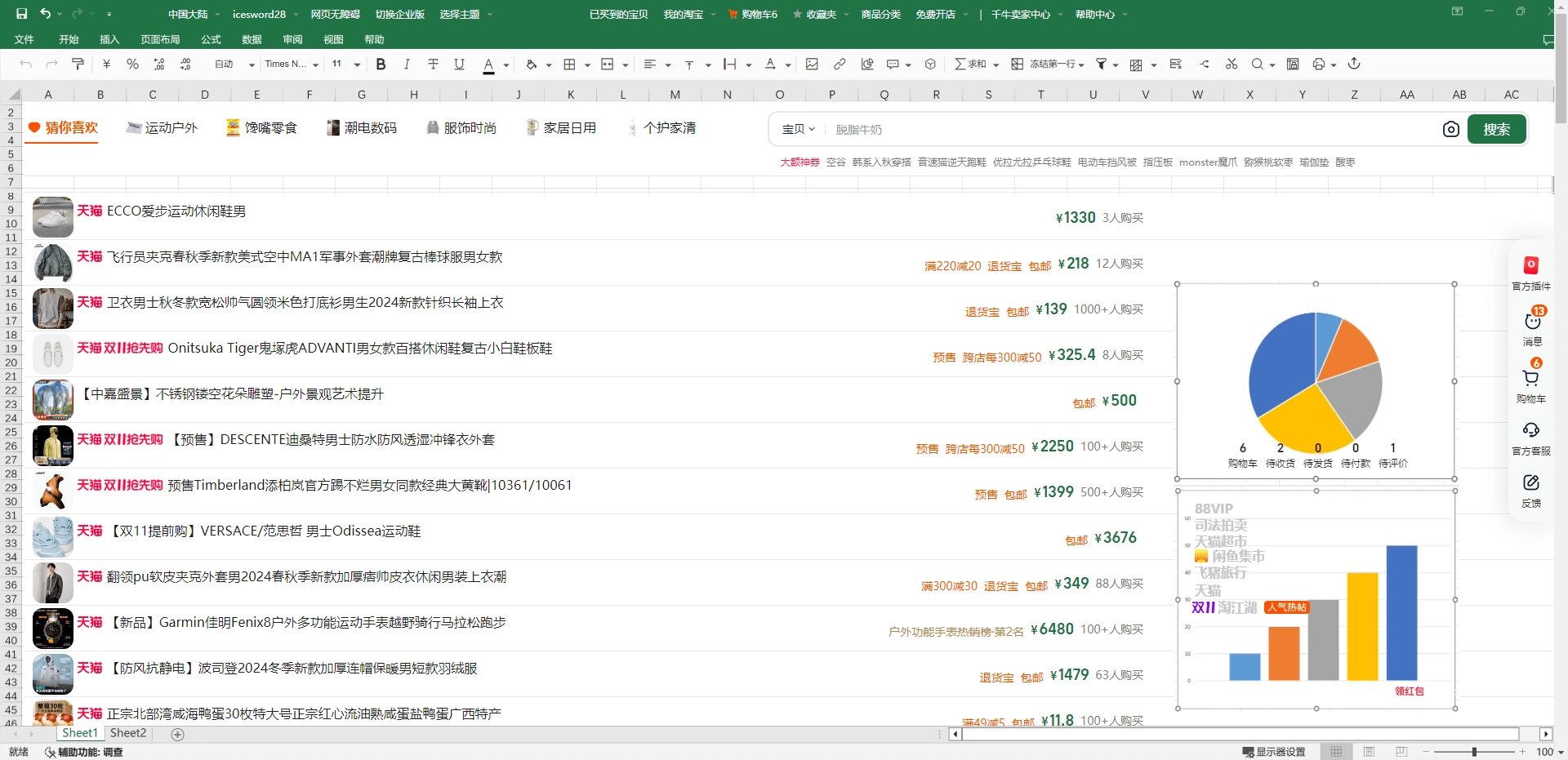Screen dimensions: 1568x760
Task: Click the 瑜伽垫 hot search link
Action: coord(1314,162)
